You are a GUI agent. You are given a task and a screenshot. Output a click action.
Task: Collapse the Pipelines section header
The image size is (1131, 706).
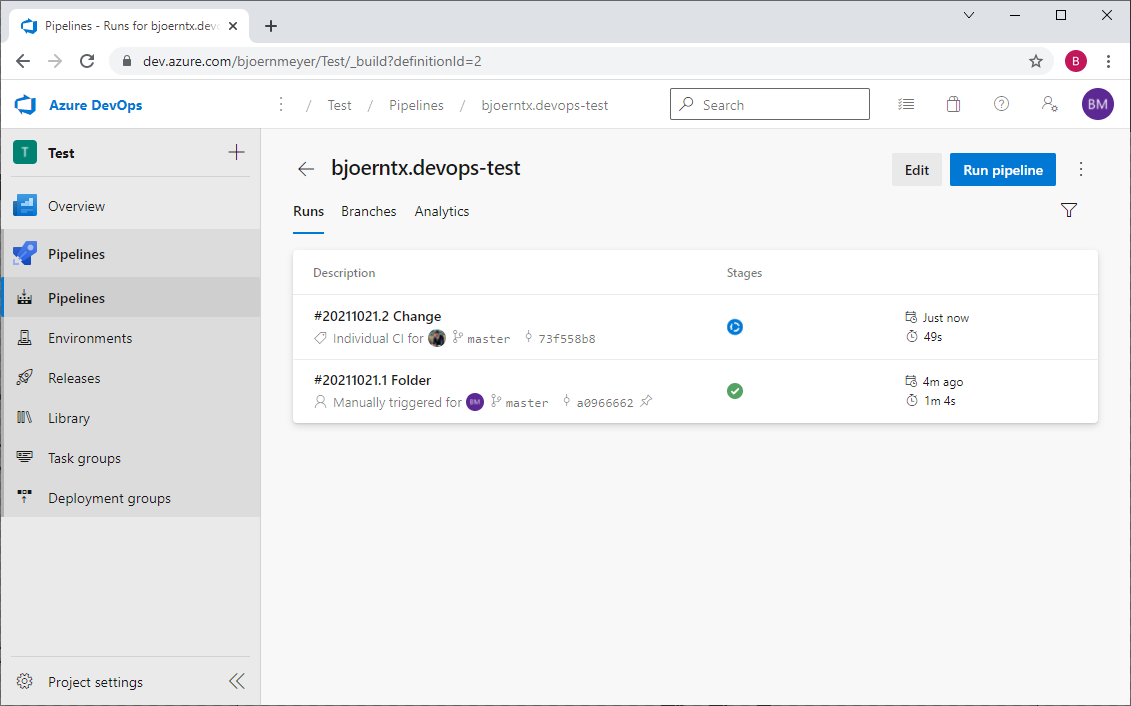pyautogui.click(x=131, y=254)
